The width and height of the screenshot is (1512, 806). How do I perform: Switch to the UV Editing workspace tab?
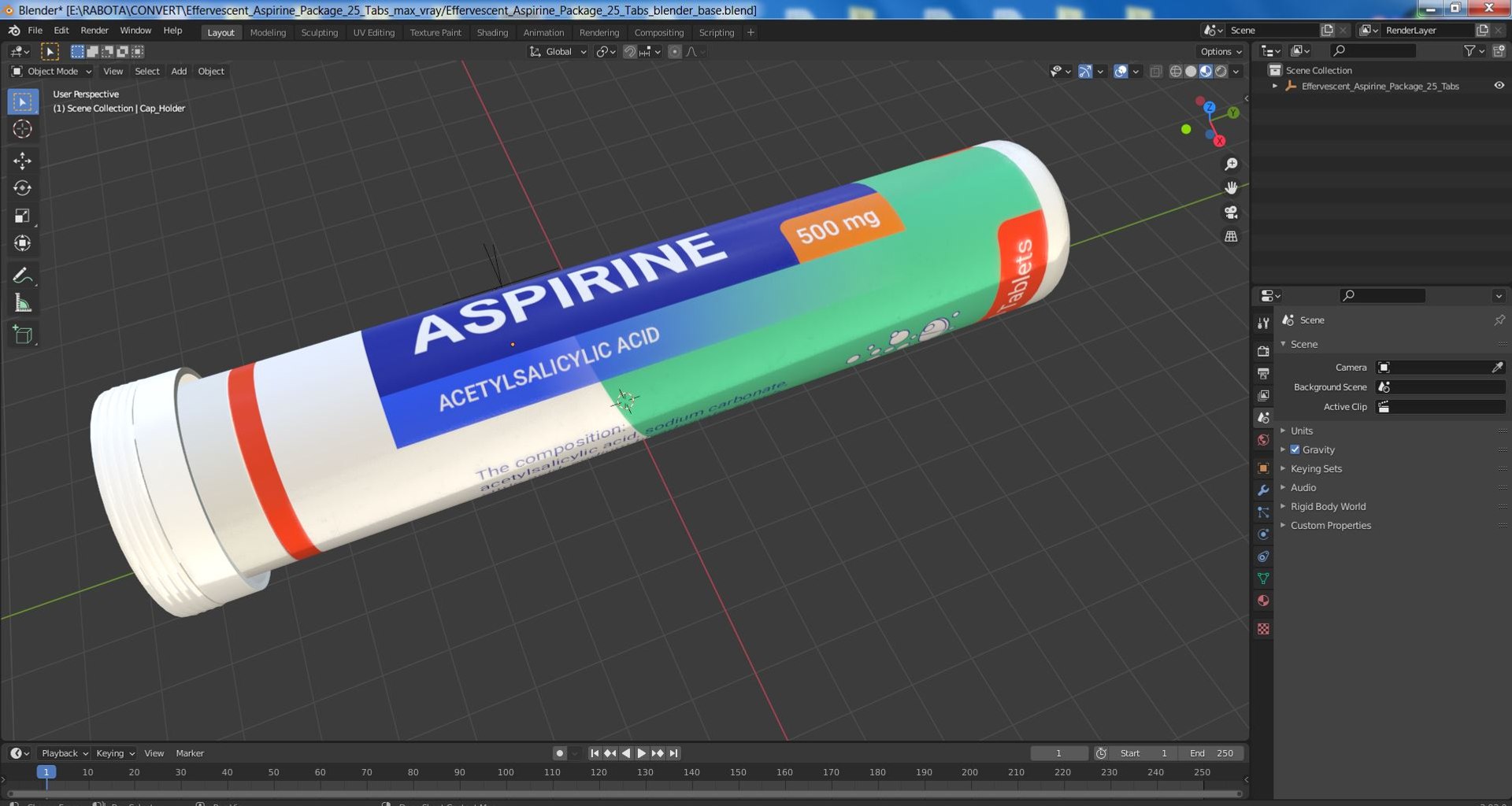[373, 32]
